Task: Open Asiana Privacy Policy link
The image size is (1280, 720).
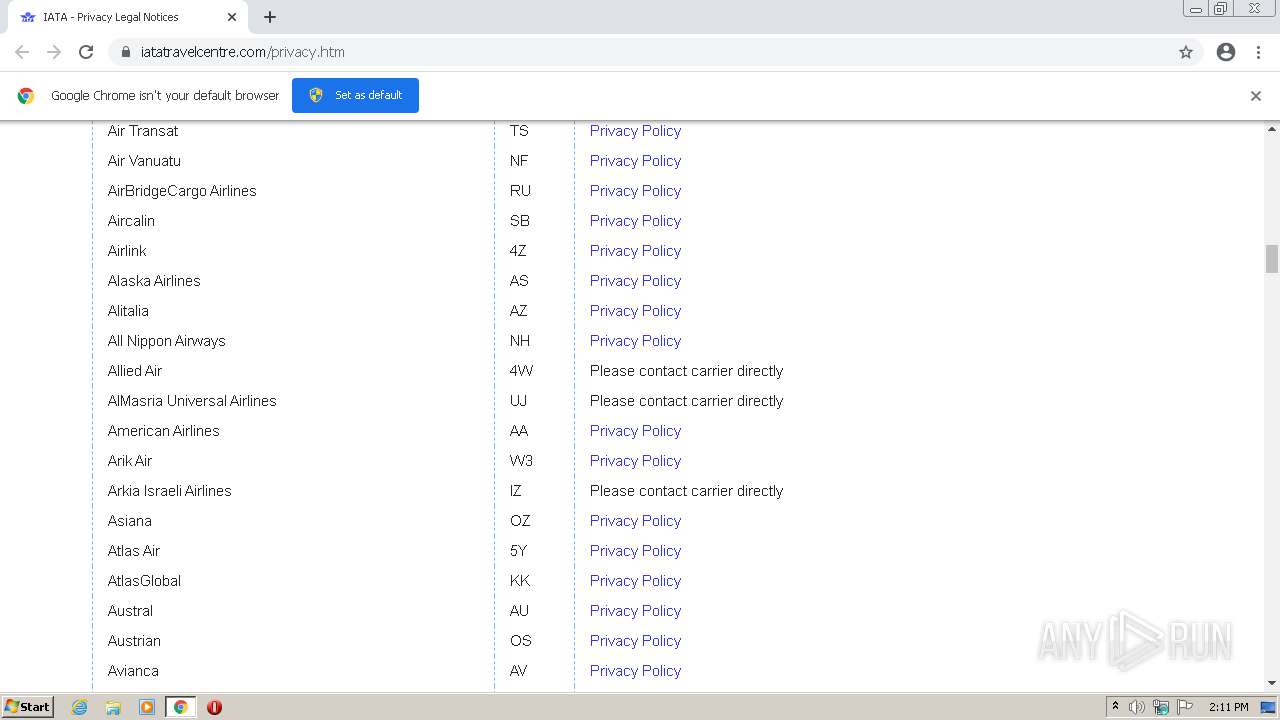Action: click(x=635, y=521)
